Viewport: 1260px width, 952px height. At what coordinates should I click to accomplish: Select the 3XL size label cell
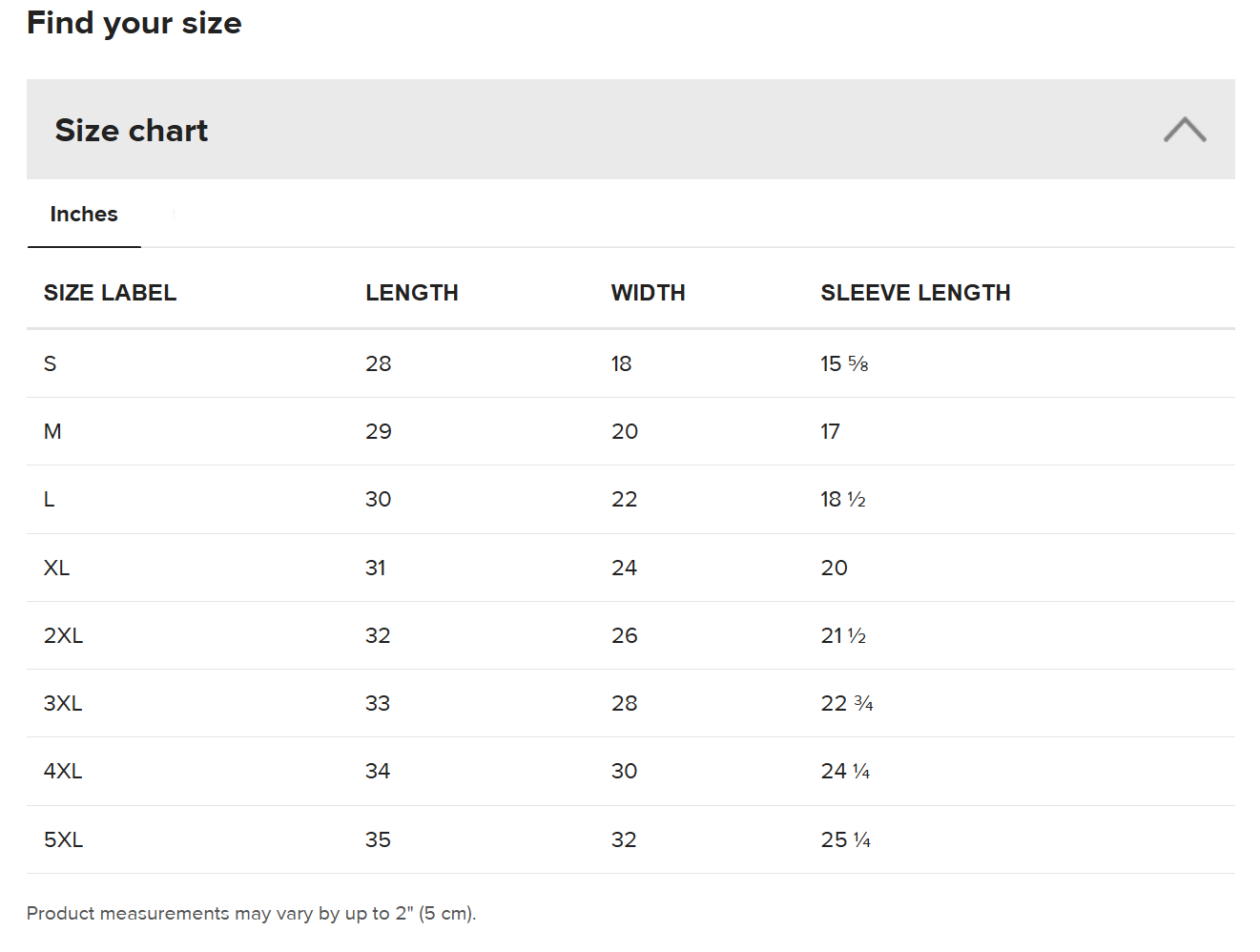[63, 703]
